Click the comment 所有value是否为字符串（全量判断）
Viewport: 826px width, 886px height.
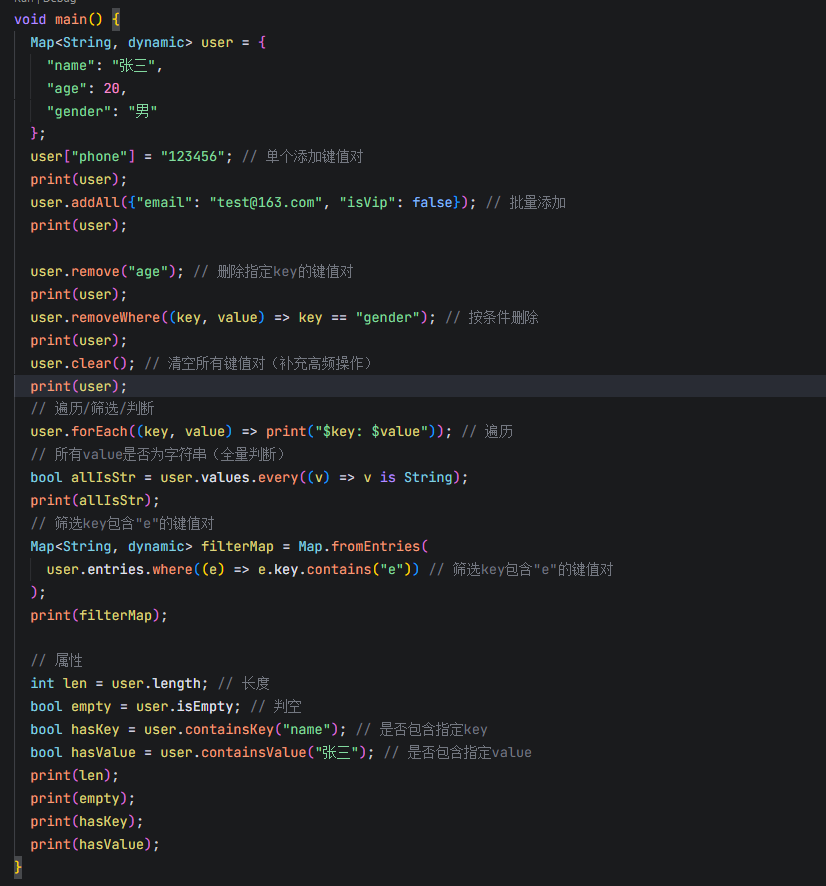pyautogui.click(x=159, y=454)
